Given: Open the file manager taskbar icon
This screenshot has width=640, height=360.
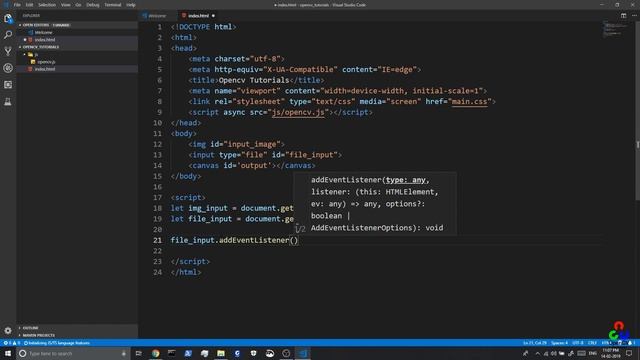Looking at the screenshot, I should click(x=221, y=353).
